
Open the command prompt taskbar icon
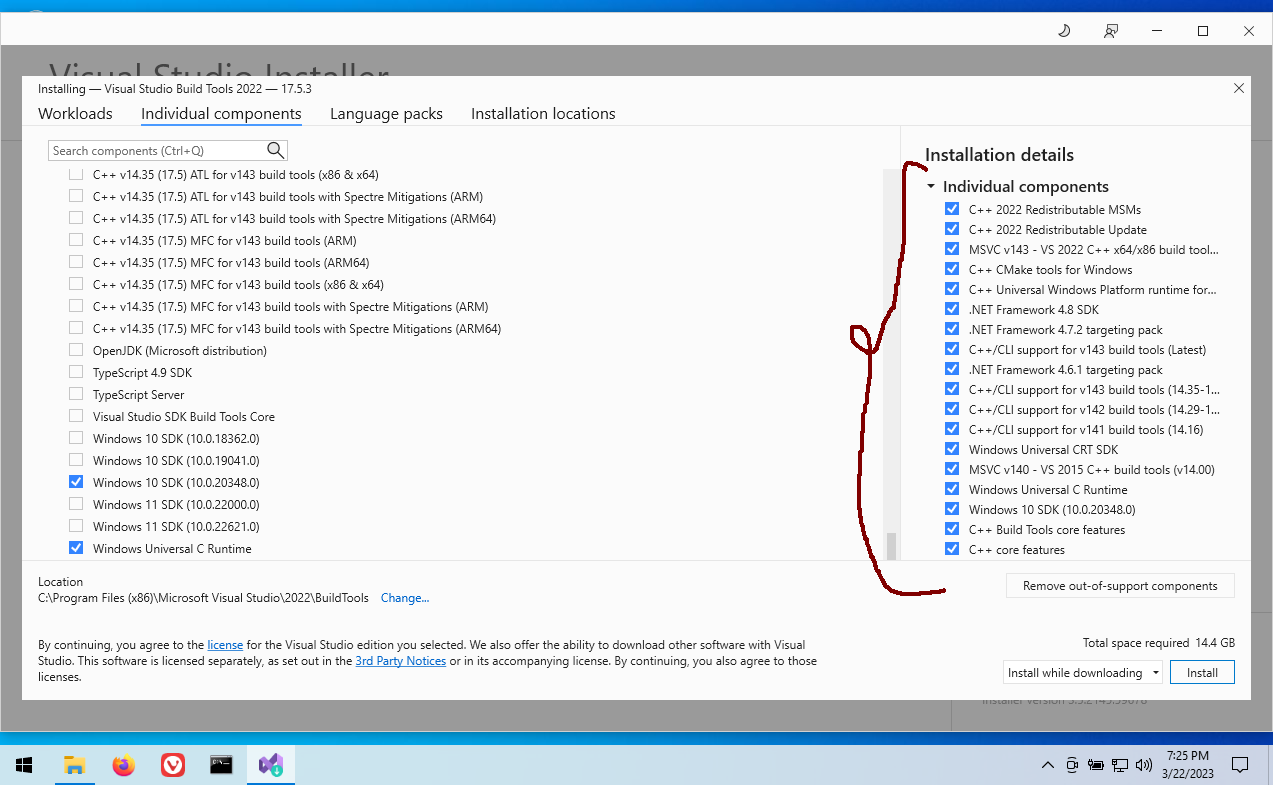click(x=222, y=765)
